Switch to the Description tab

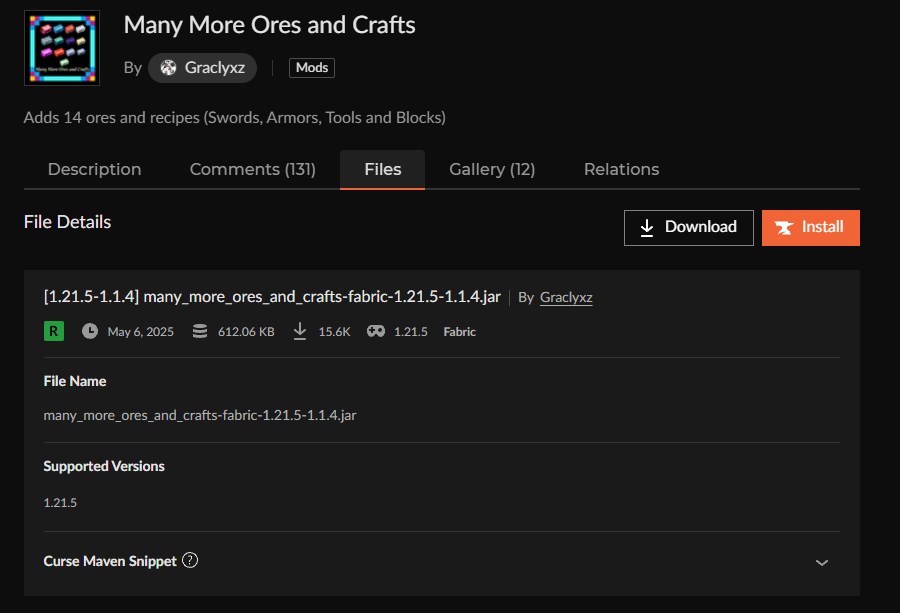94,169
